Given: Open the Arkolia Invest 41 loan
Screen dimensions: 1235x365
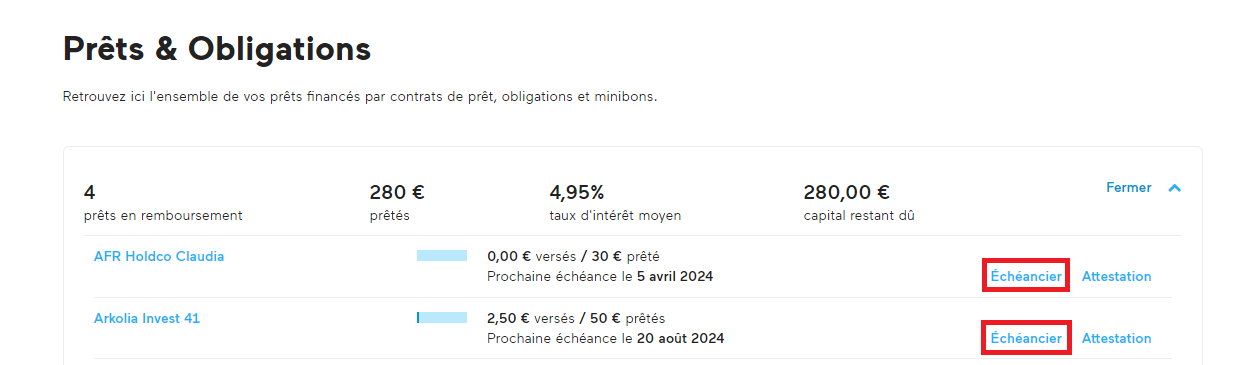Looking at the screenshot, I should point(147,318).
